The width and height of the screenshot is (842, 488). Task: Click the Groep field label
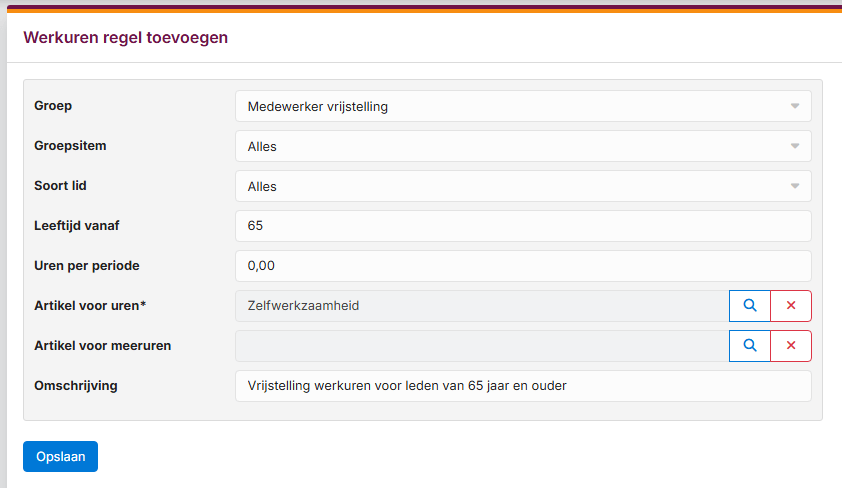pos(53,106)
